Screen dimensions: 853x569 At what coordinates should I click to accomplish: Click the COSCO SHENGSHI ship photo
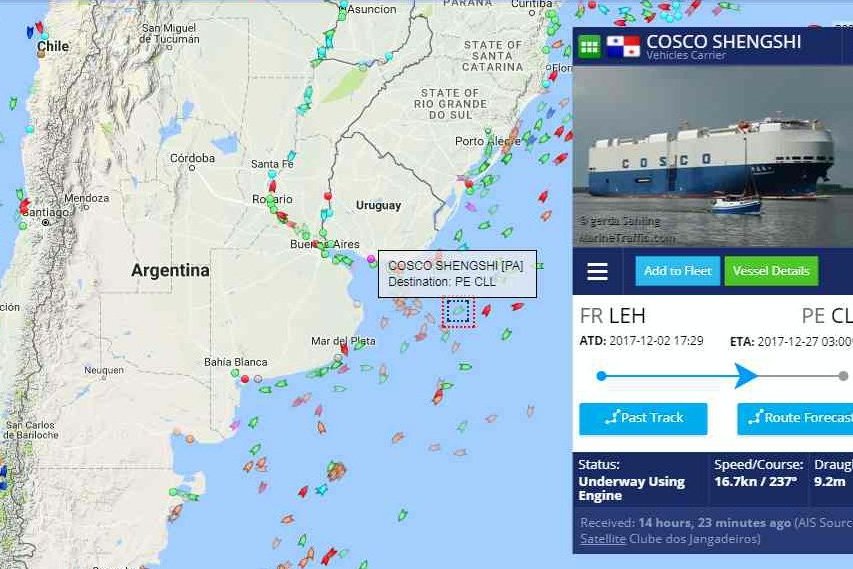[713, 157]
